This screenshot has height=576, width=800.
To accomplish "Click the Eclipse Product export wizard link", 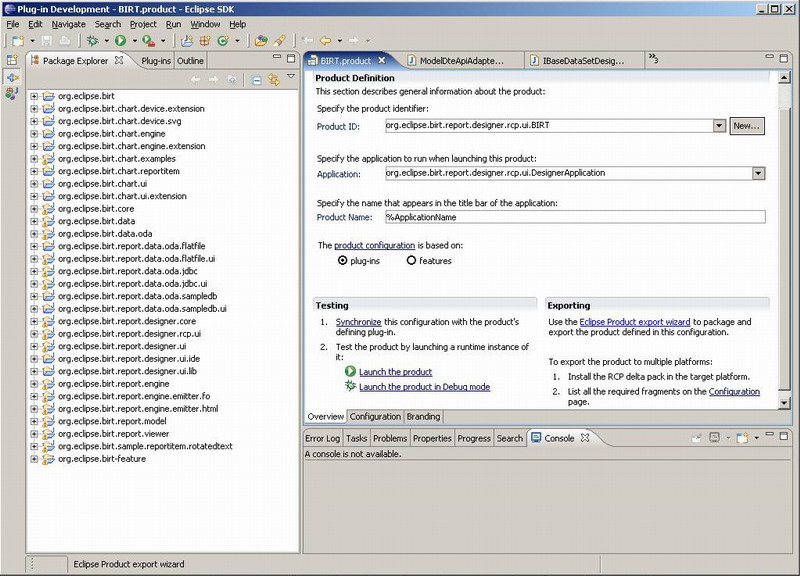I will pyautogui.click(x=635, y=322).
